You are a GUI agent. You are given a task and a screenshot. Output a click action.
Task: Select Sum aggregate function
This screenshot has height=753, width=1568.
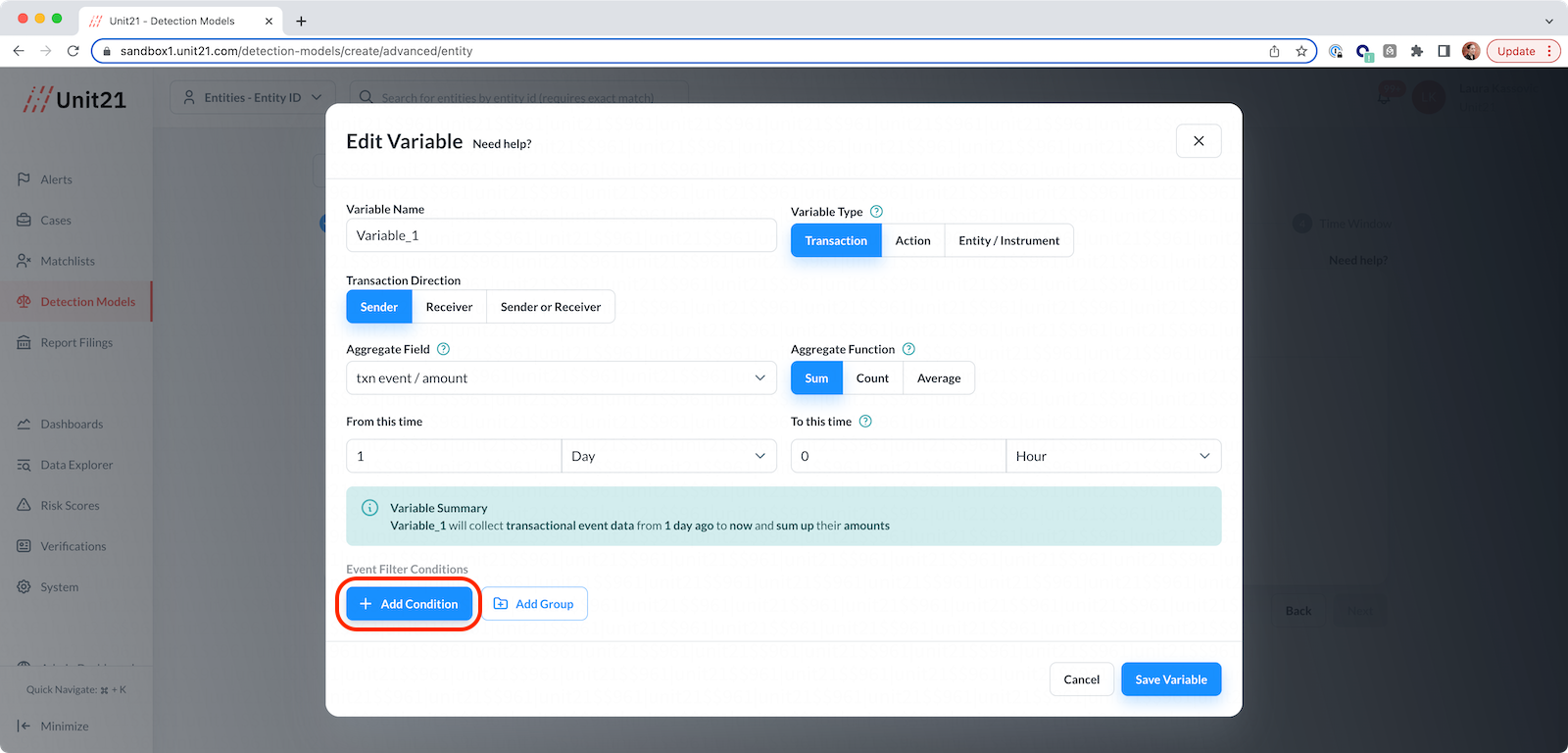point(816,378)
